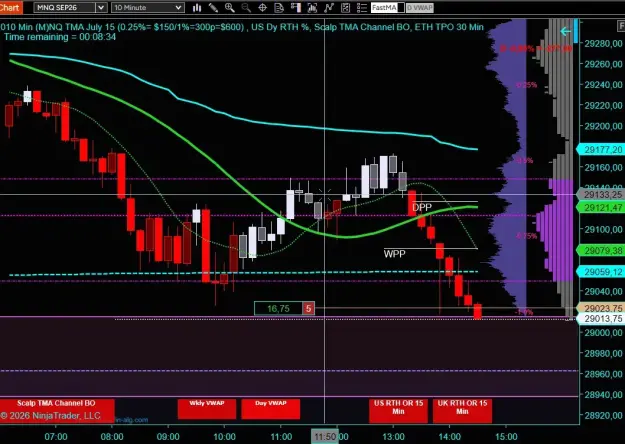This screenshot has width=625, height=444.
Task: Click the 28920,00 price axis label
Action: tap(603, 415)
